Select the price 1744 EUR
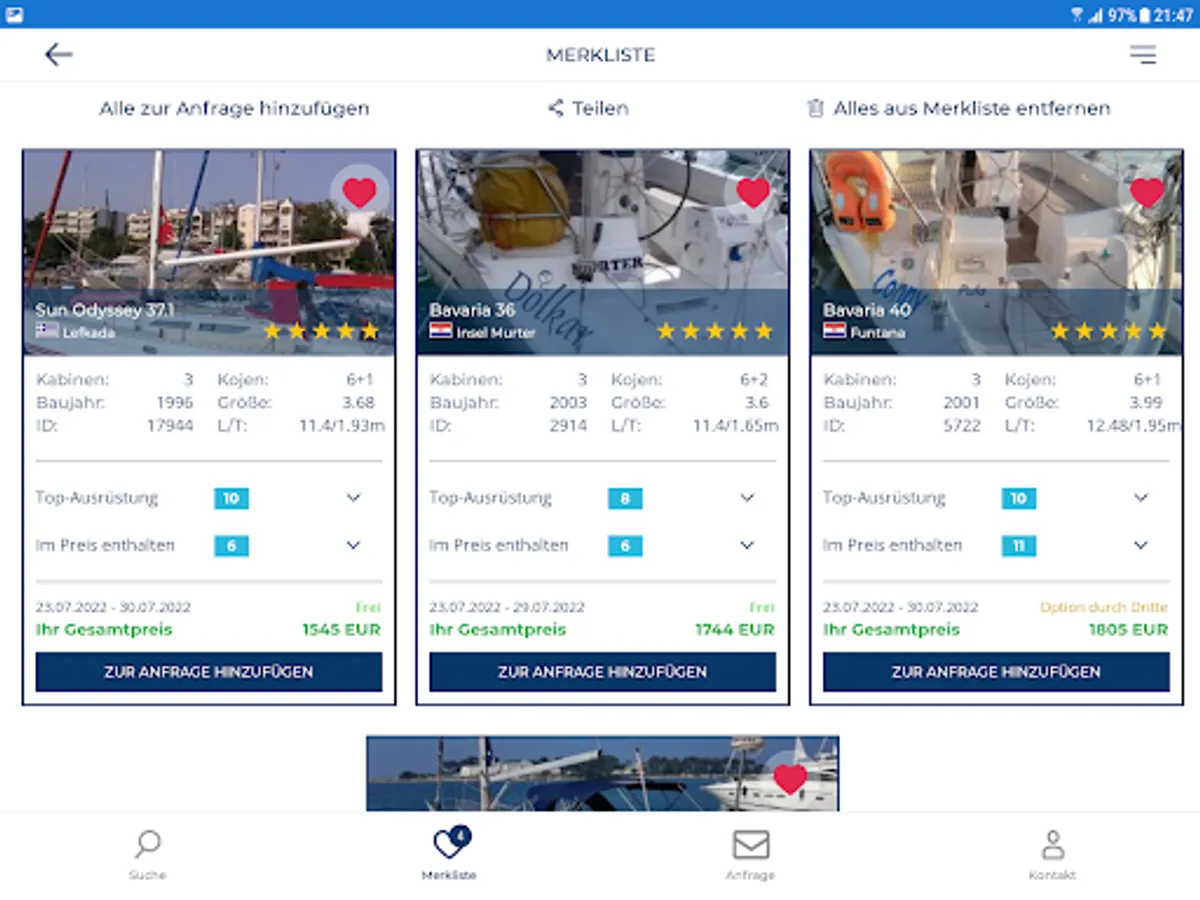Image resolution: width=1200 pixels, height=900 pixels. [735, 630]
